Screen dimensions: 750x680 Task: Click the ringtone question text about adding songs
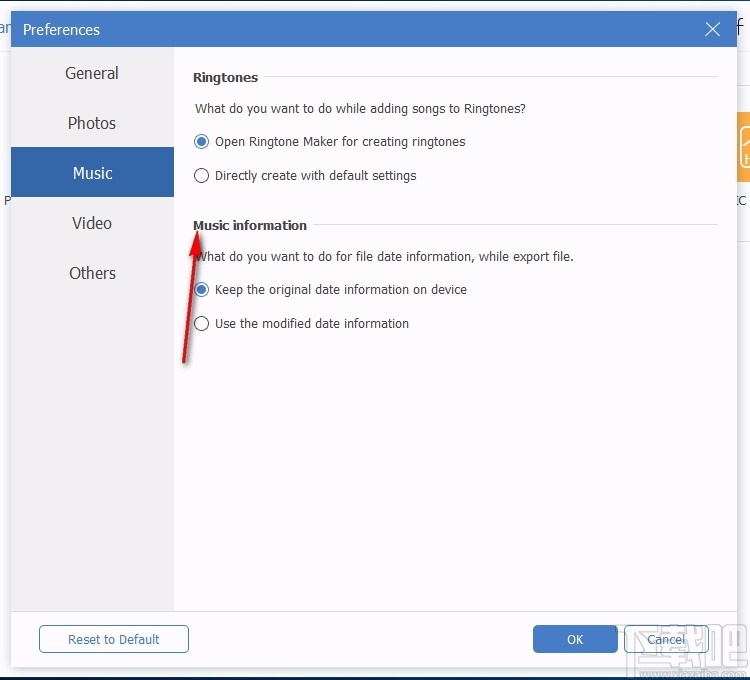pyautogui.click(x=360, y=109)
